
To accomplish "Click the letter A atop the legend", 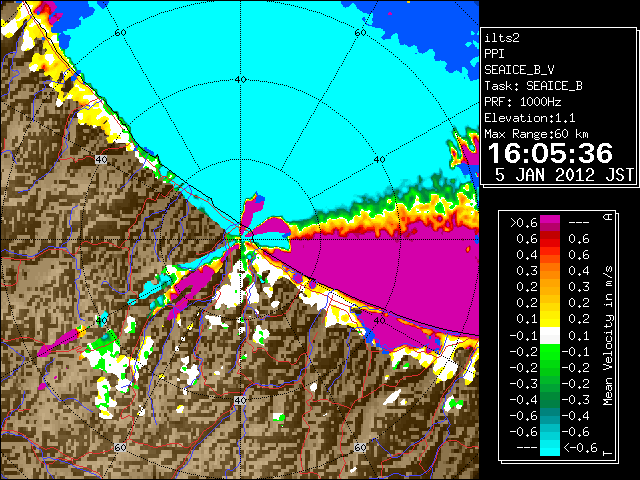I will click(x=608, y=217).
